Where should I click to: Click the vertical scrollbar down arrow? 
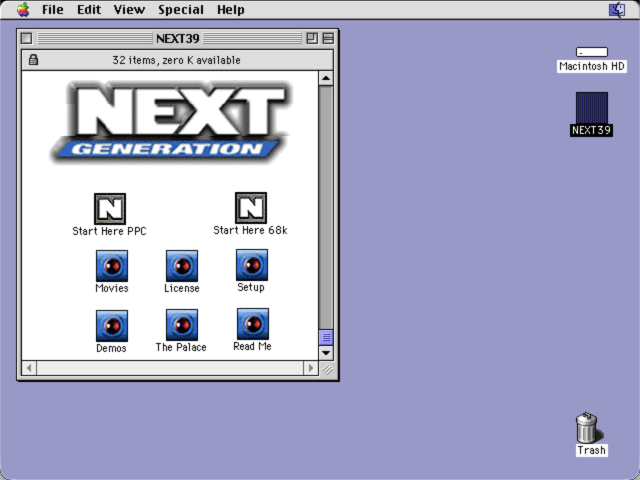326,353
